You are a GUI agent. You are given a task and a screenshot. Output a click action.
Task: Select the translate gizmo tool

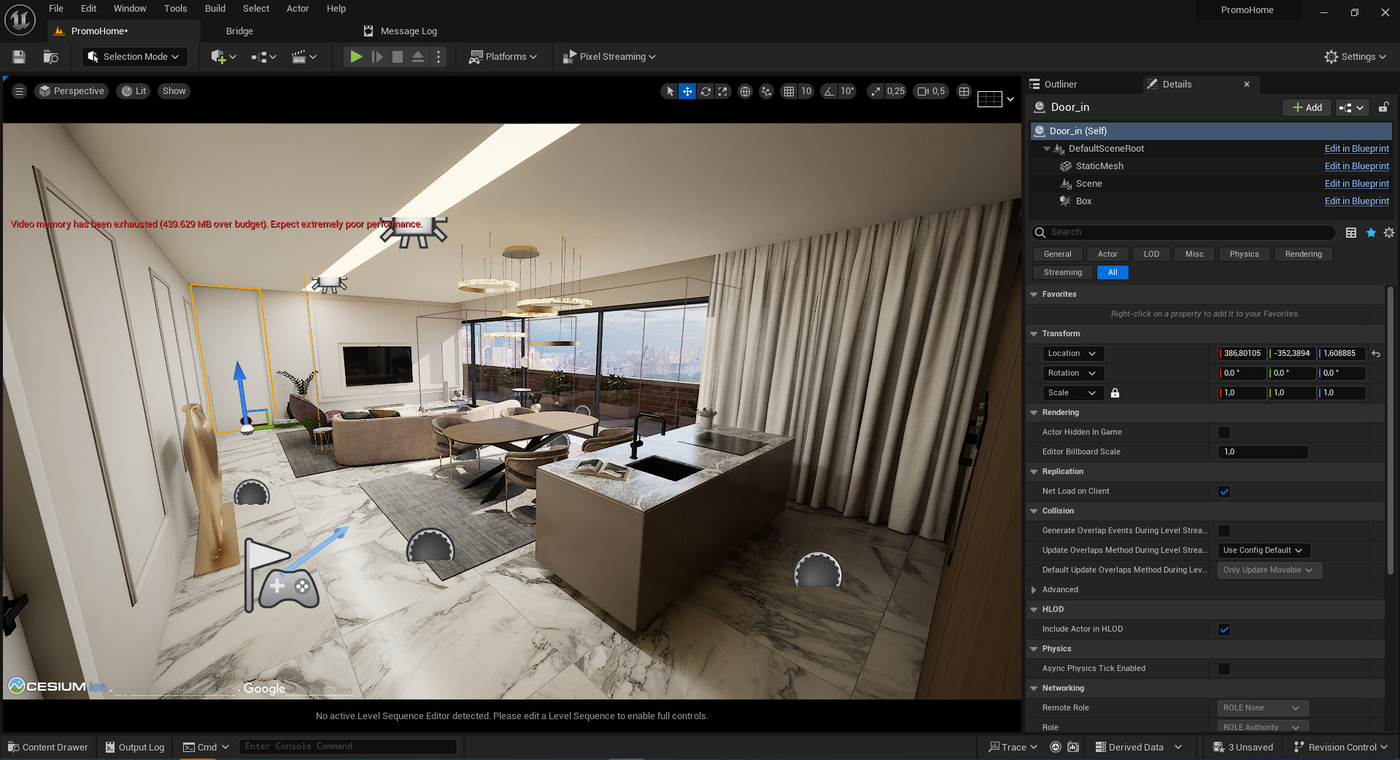pyautogui.click(x=687, y=91)
